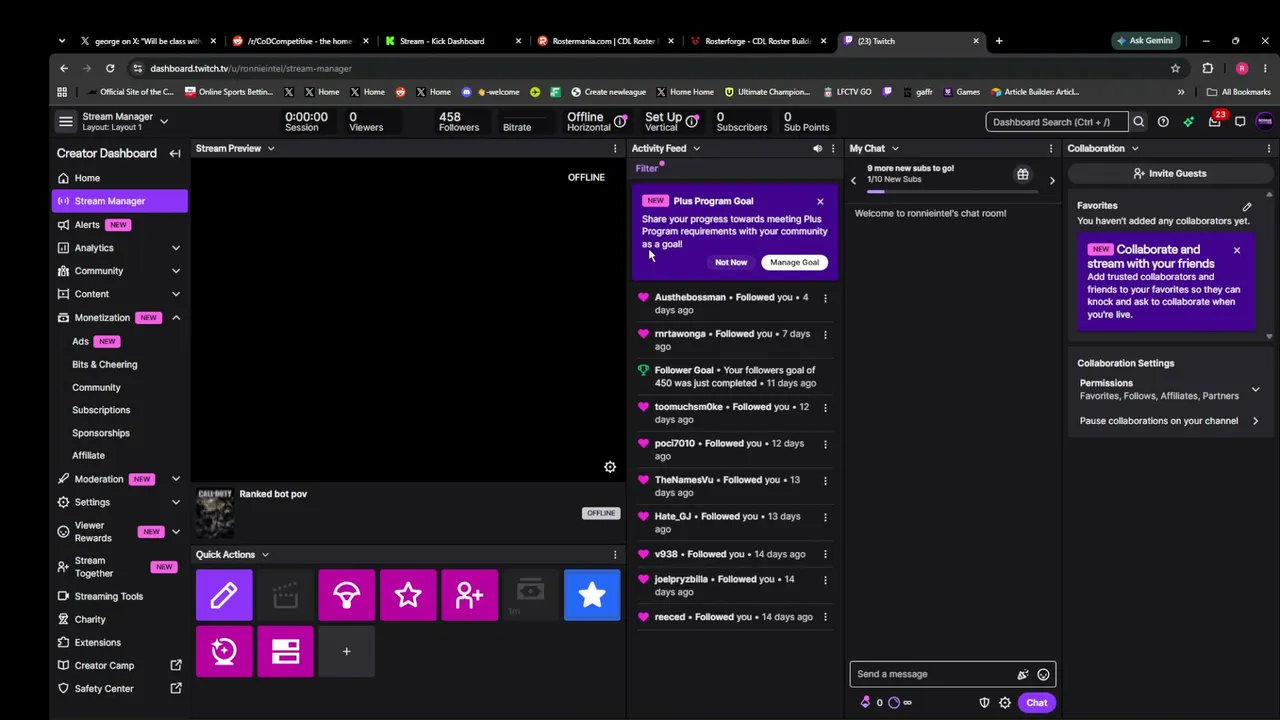Viewport: 1280px width, 720px height.
Task: Open Subscriptions under Monetization
Action: tap(101, 410)
